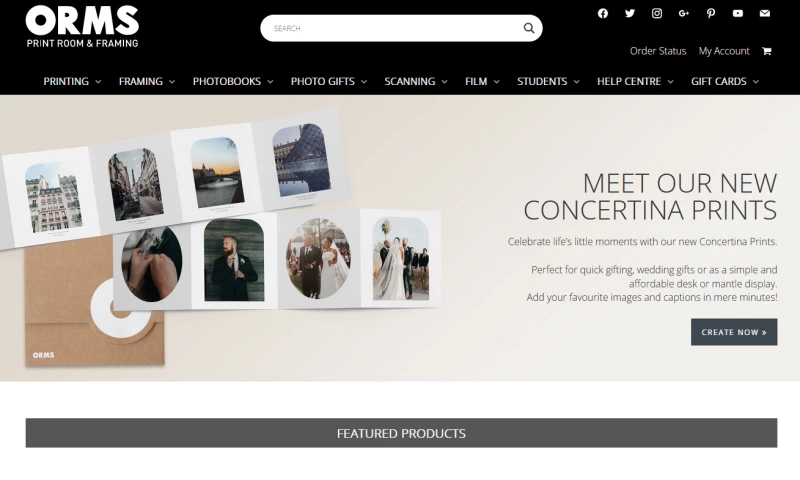The image size is (800, 480).
Task: Click the Google Plus icon
Action: [684, 13]
